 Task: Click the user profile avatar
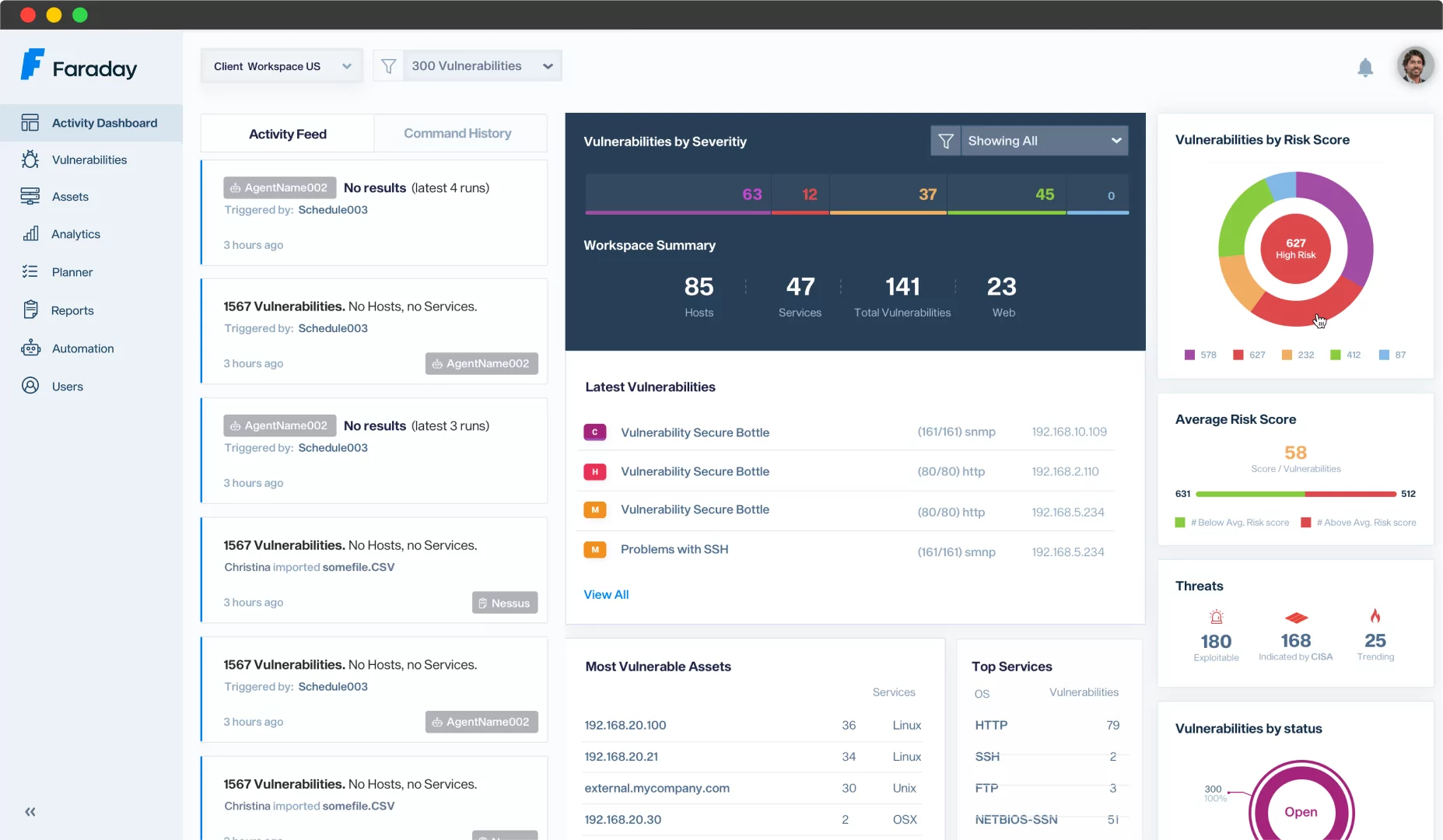[x=1414, y=66]
